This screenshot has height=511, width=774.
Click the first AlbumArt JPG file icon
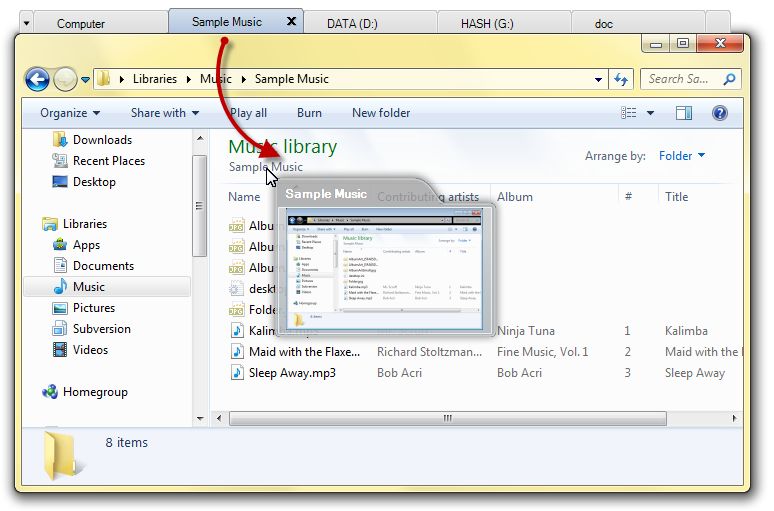click(236, 226)
